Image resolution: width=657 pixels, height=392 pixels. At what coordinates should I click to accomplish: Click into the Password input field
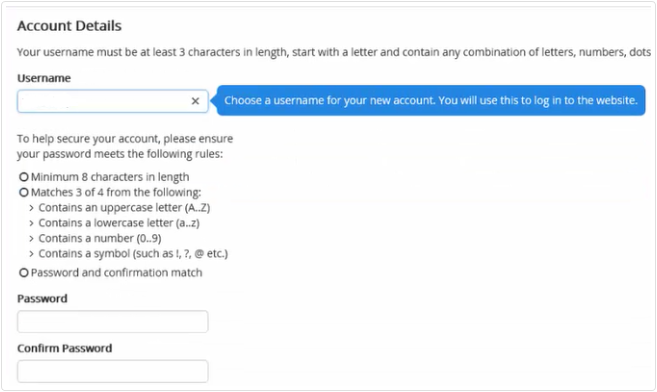click(x=113, y=322)
